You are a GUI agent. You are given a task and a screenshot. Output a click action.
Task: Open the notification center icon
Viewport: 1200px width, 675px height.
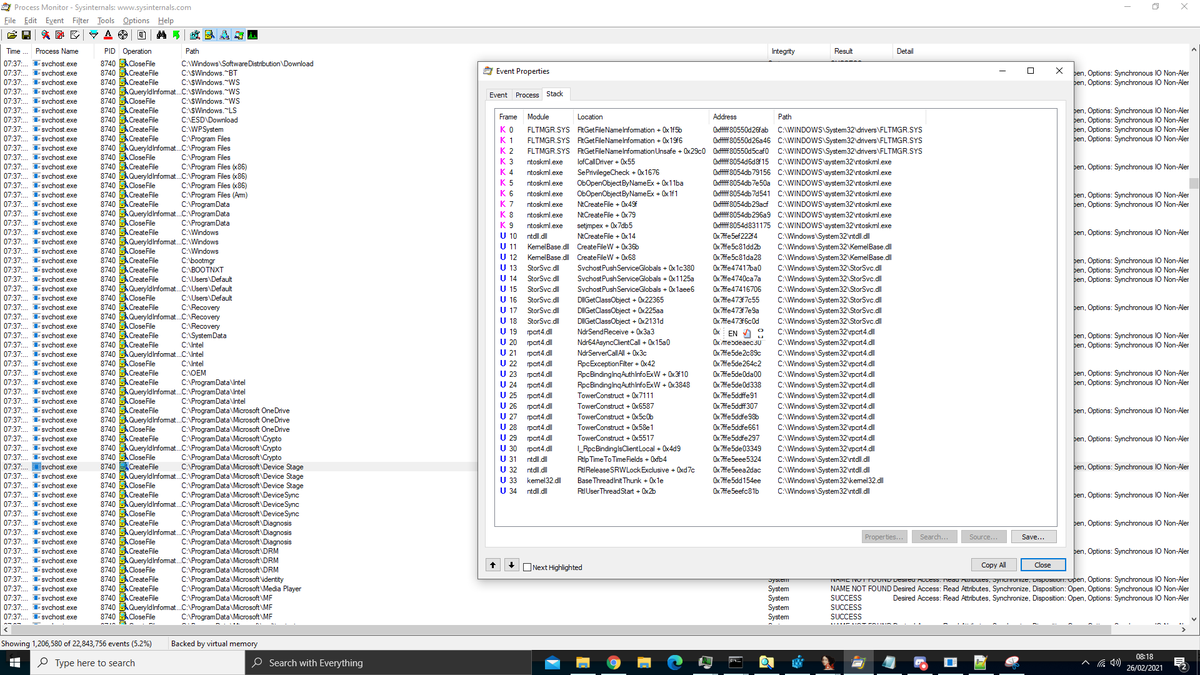1181,662
